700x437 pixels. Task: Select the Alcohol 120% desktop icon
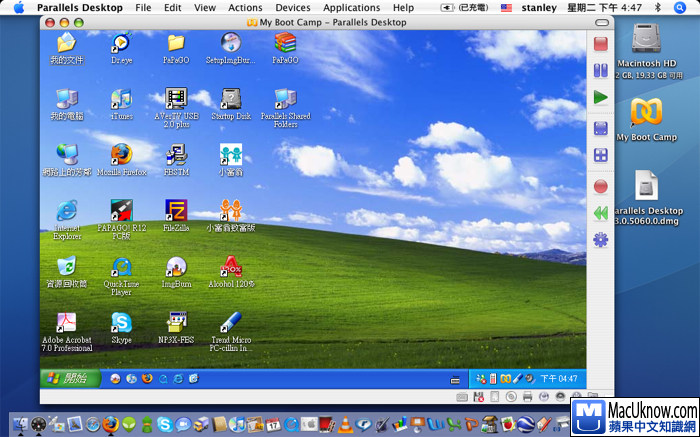(x=231, y=266)
